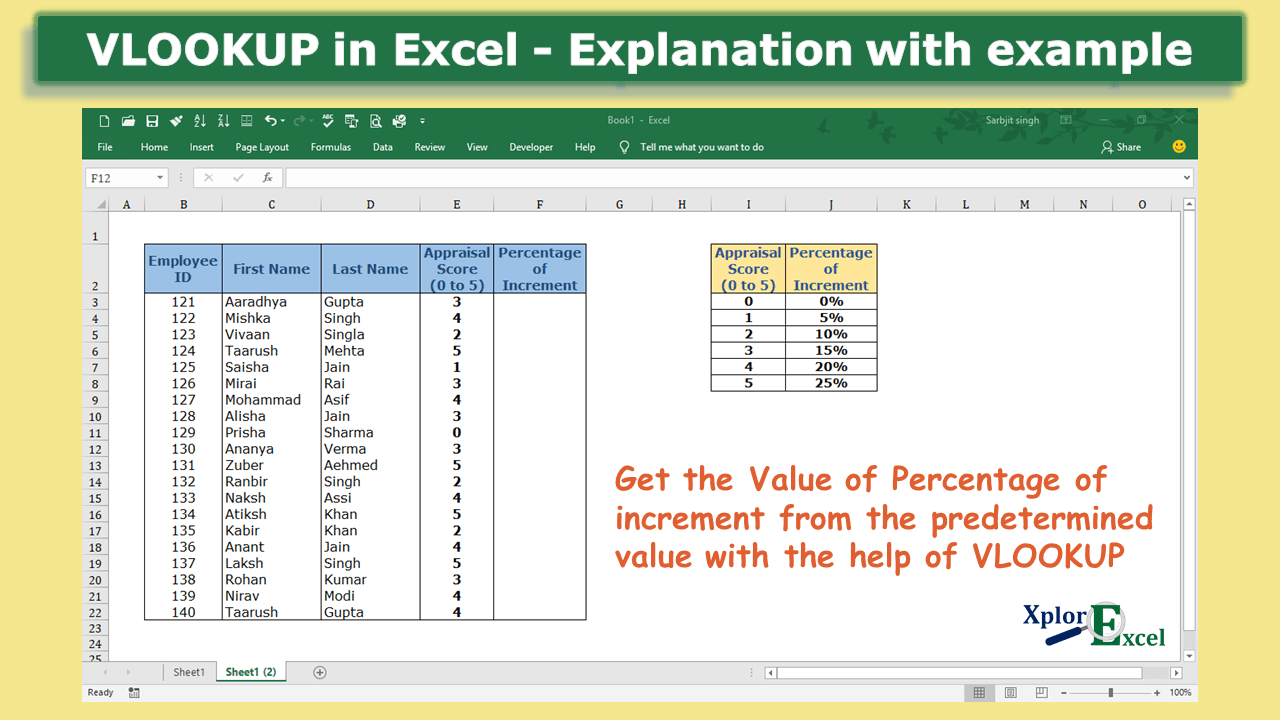
Task: Open the Share pane
Action: pos(1119,147)
